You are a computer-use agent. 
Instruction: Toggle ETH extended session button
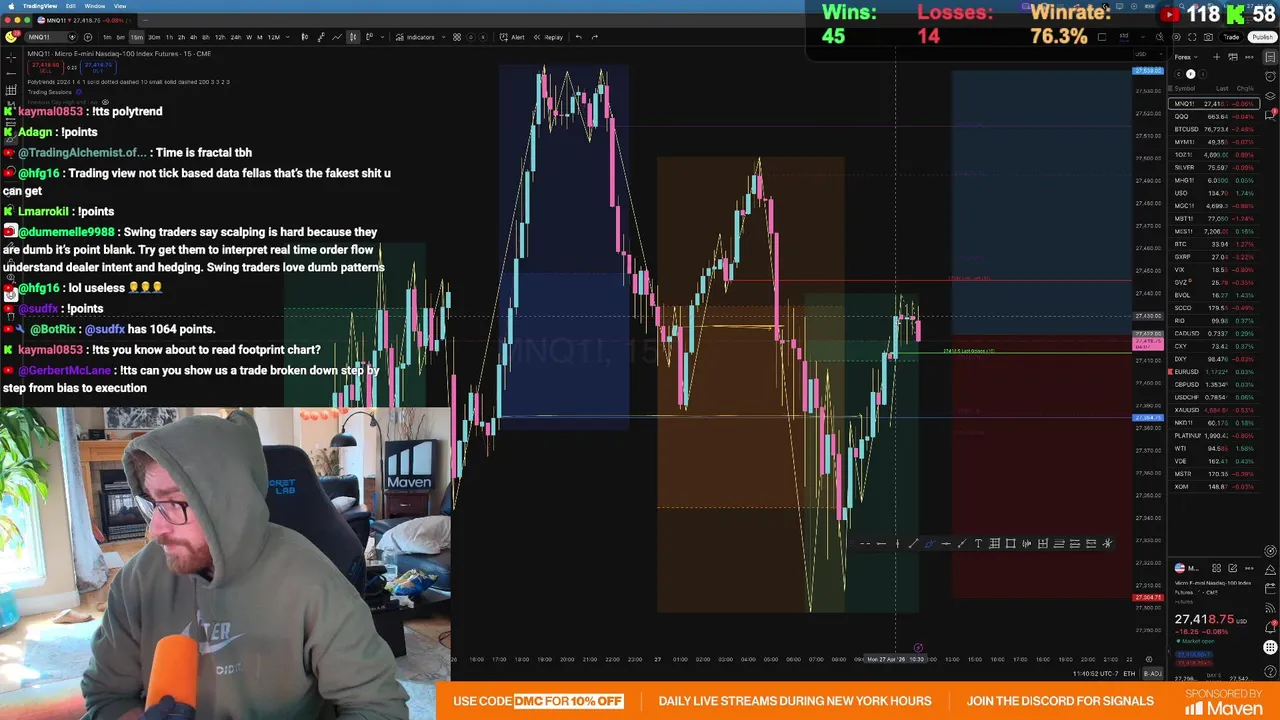tap(1129, 674)
